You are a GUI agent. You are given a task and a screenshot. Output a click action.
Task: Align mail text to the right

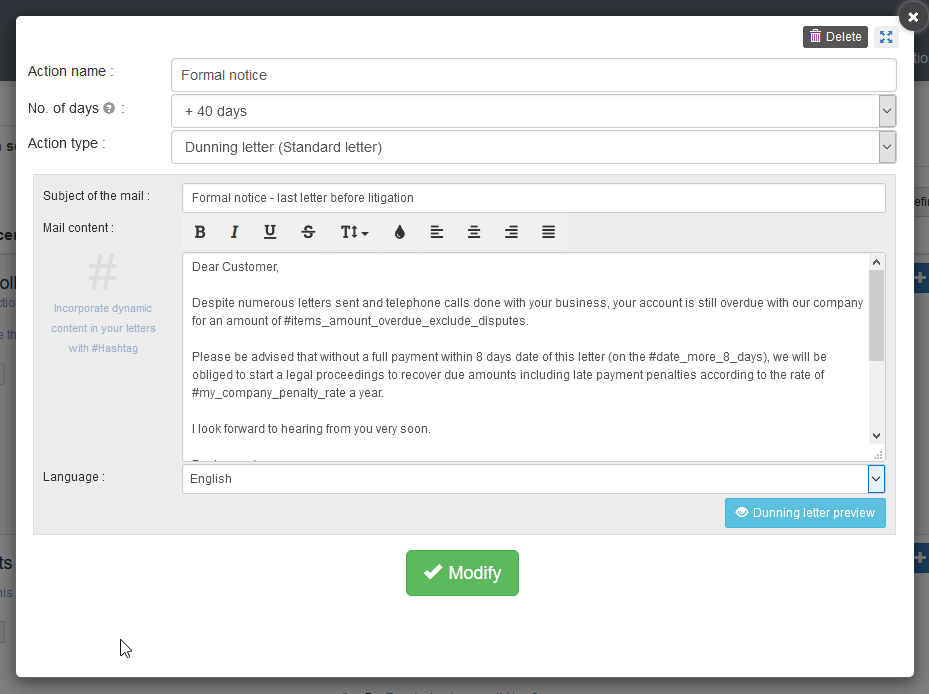coord(511,232)
